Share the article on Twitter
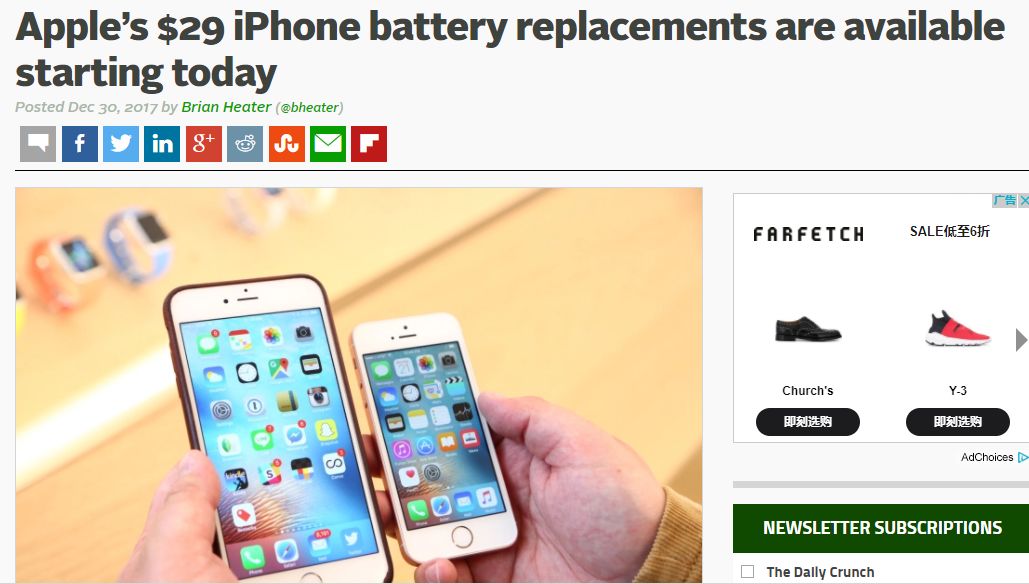 121,144
